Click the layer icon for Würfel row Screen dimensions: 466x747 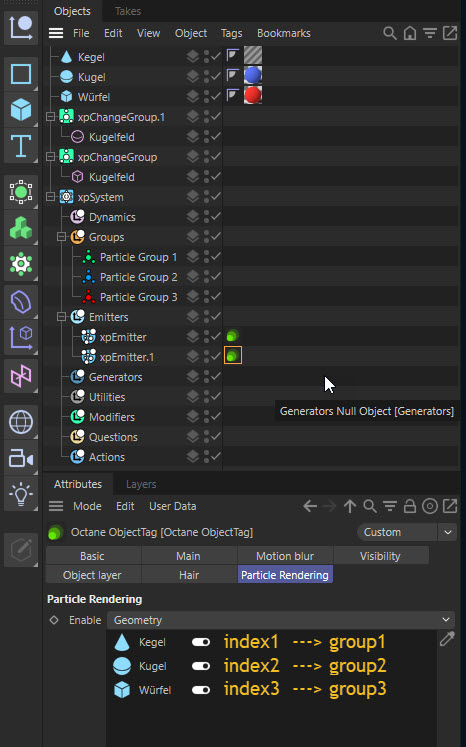click(192, 96)
